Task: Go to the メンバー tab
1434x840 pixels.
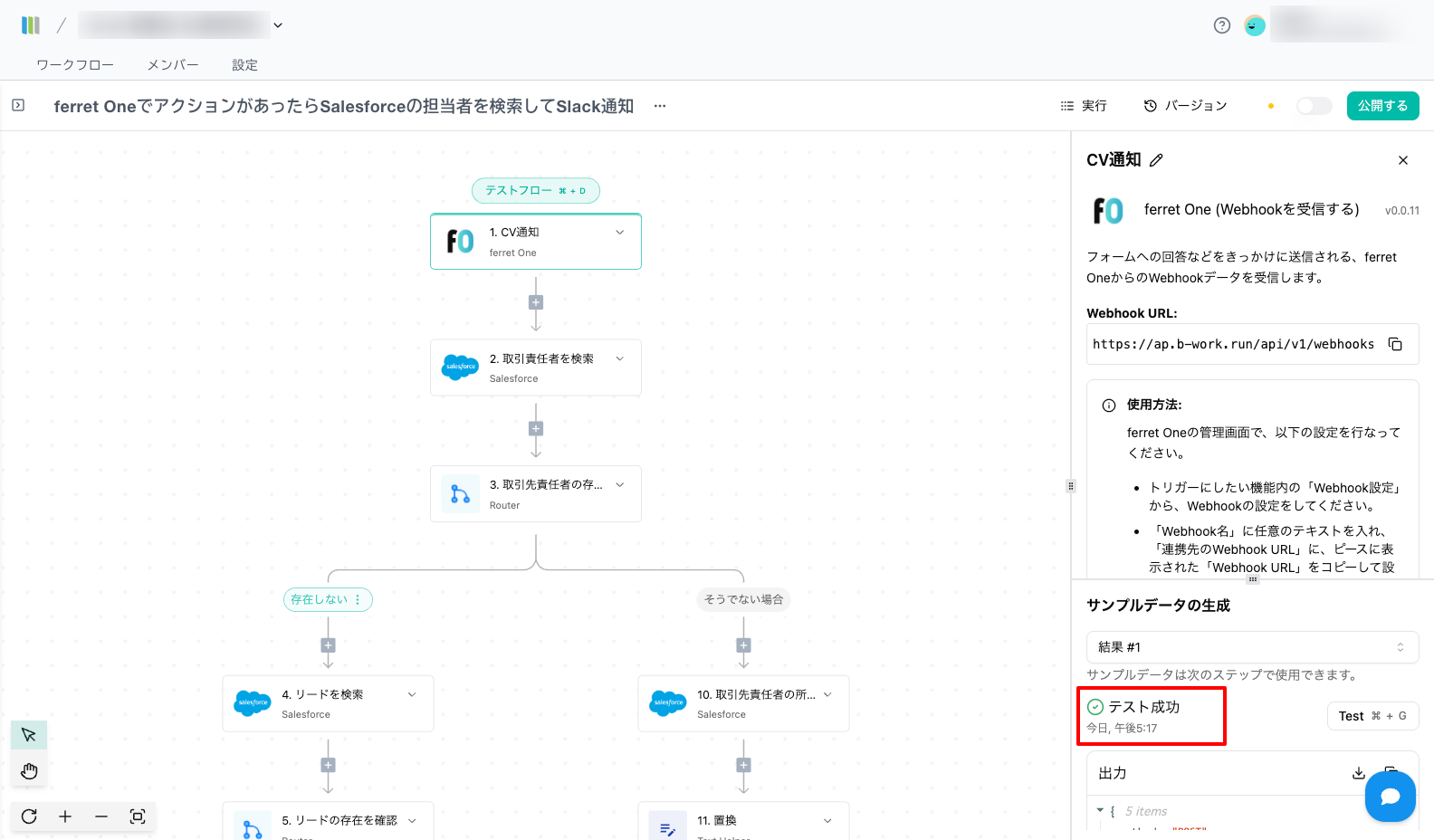Action: 173,65
